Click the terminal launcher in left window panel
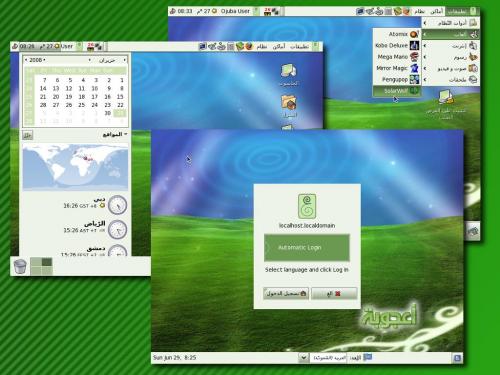This screenshot has width=500, height=375. tap(202, 46)
